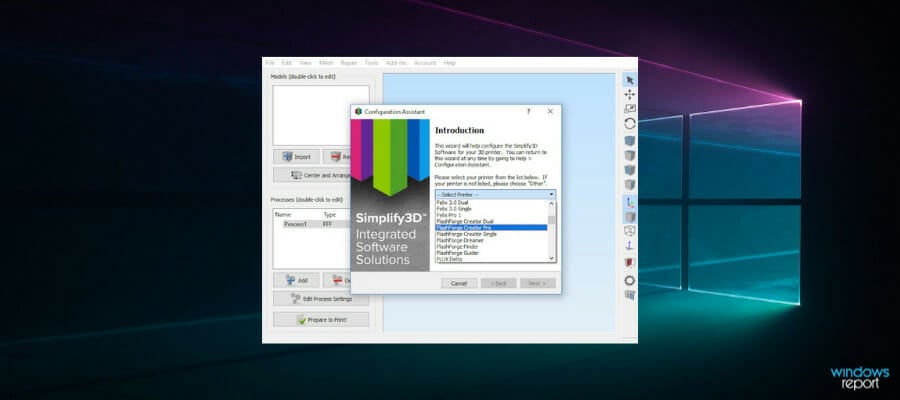This screenshot has height=400, width=900.
Task: Click the FFF type cell
Action: tap(327, 224)
